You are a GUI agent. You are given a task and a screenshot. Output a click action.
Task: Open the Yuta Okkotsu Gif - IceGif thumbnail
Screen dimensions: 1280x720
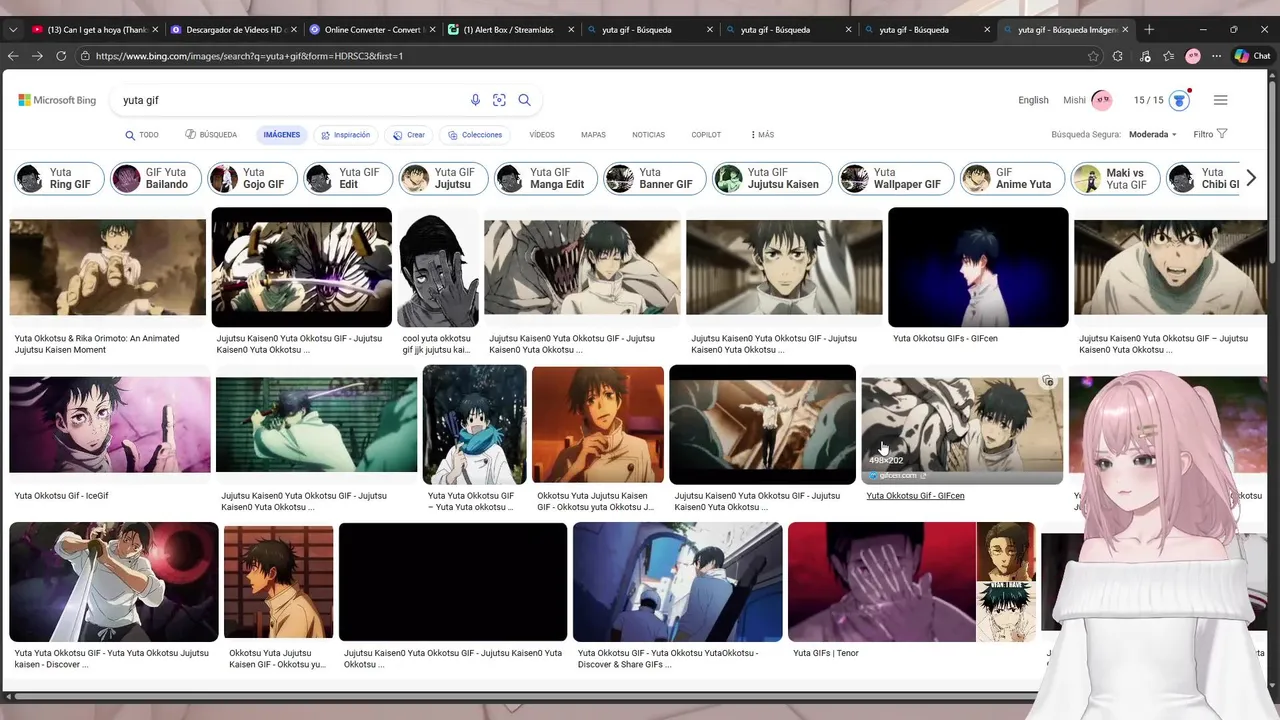tap(110, 425)
